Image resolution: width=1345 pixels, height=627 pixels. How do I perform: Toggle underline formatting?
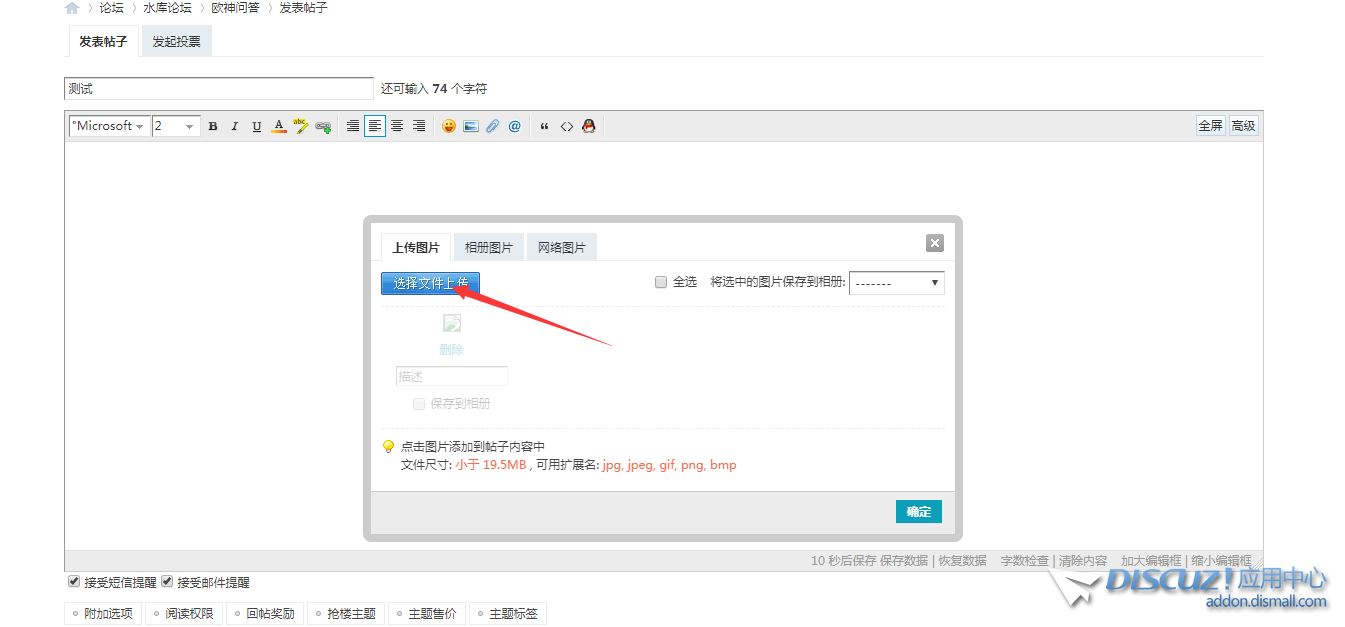click(257, 126)
